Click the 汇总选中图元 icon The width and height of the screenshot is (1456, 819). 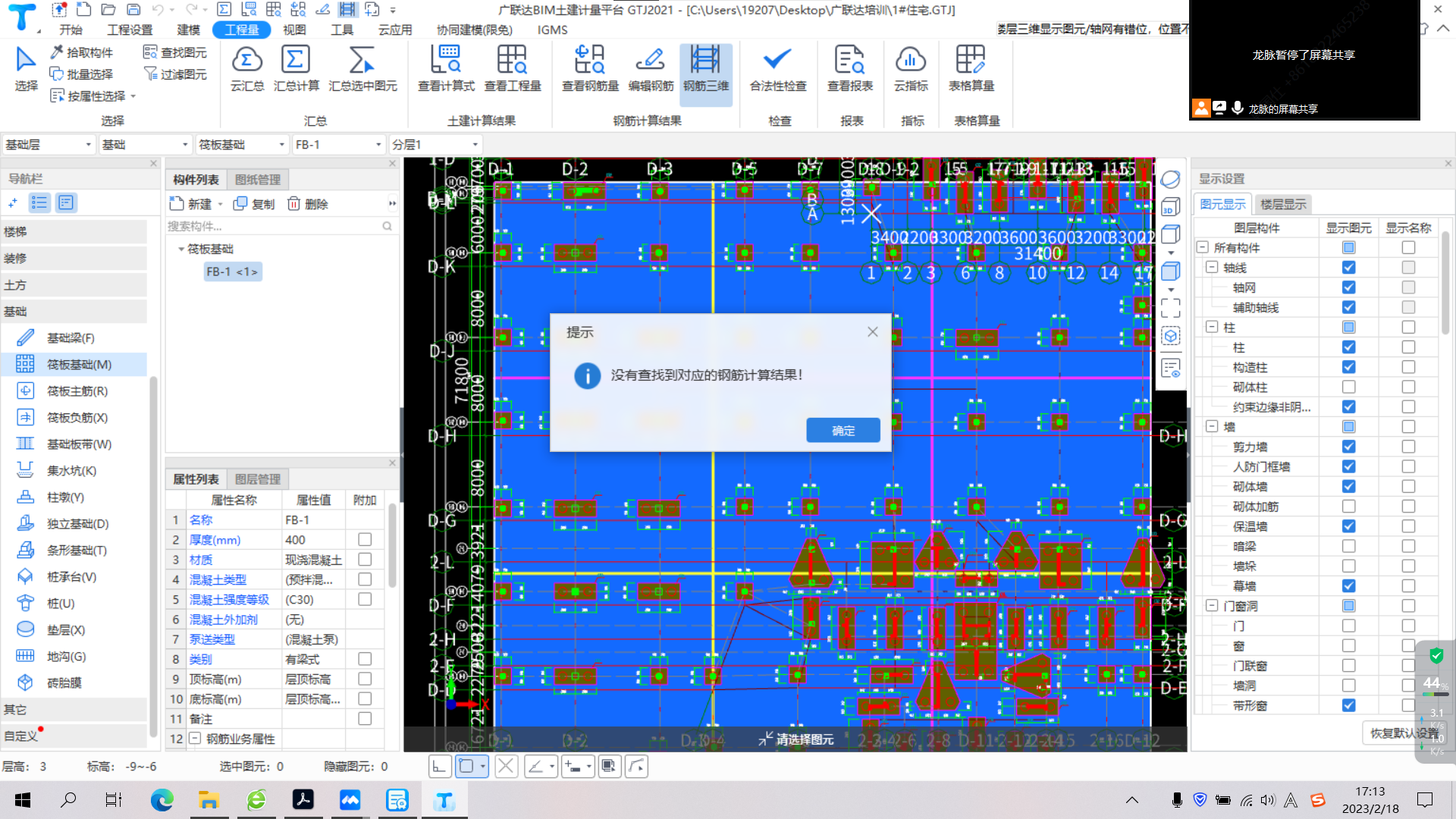362,68
